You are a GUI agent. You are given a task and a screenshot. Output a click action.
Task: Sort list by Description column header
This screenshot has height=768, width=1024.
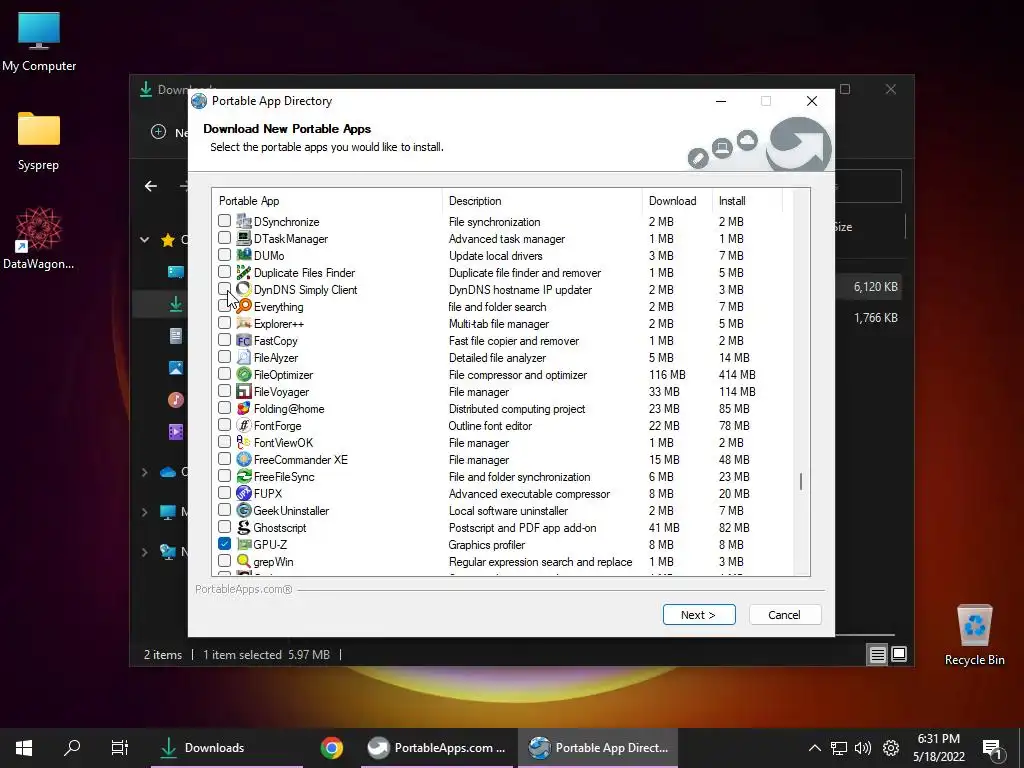click(x=542, y=201)
